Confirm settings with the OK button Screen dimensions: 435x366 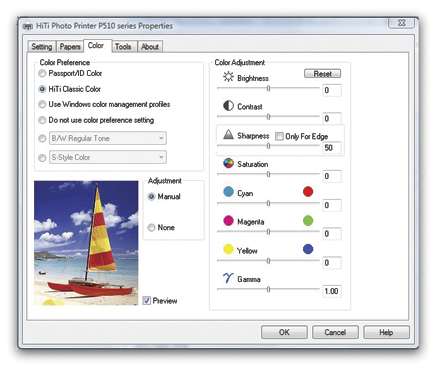(284, 332)
